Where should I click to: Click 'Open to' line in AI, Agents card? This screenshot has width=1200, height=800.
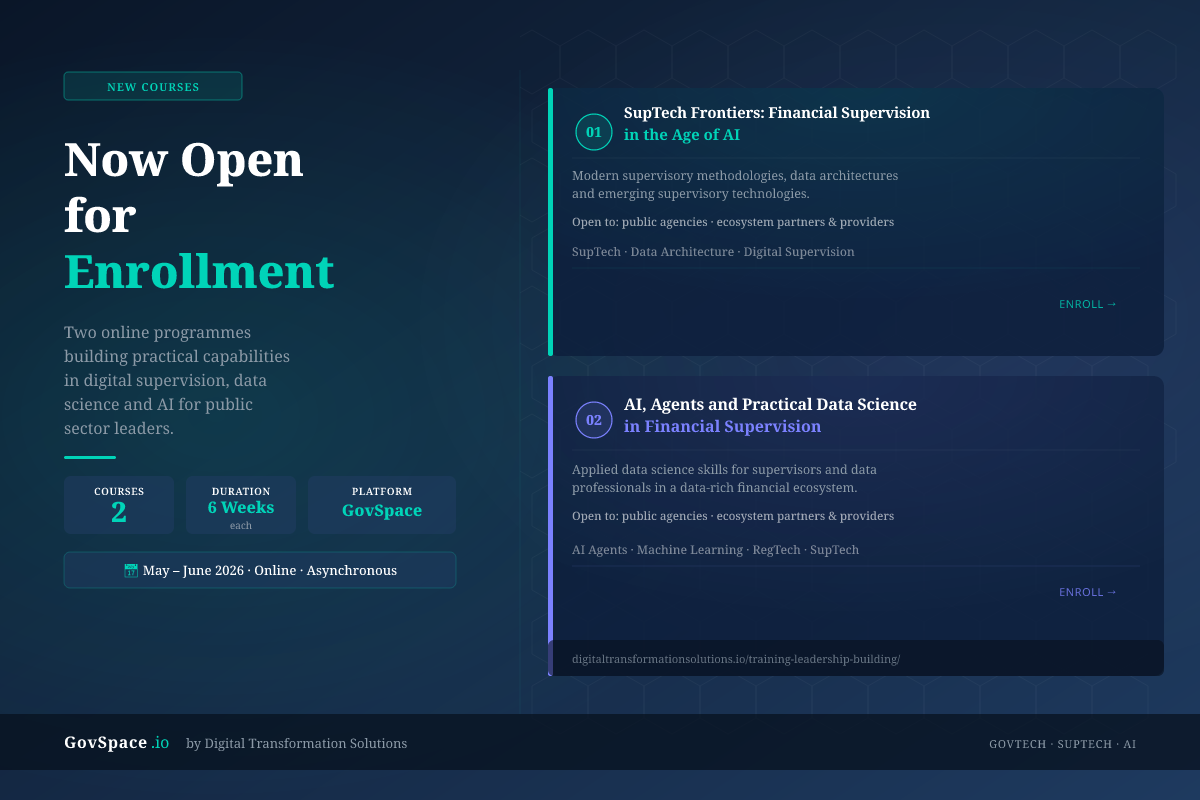(x=733, y=516)
